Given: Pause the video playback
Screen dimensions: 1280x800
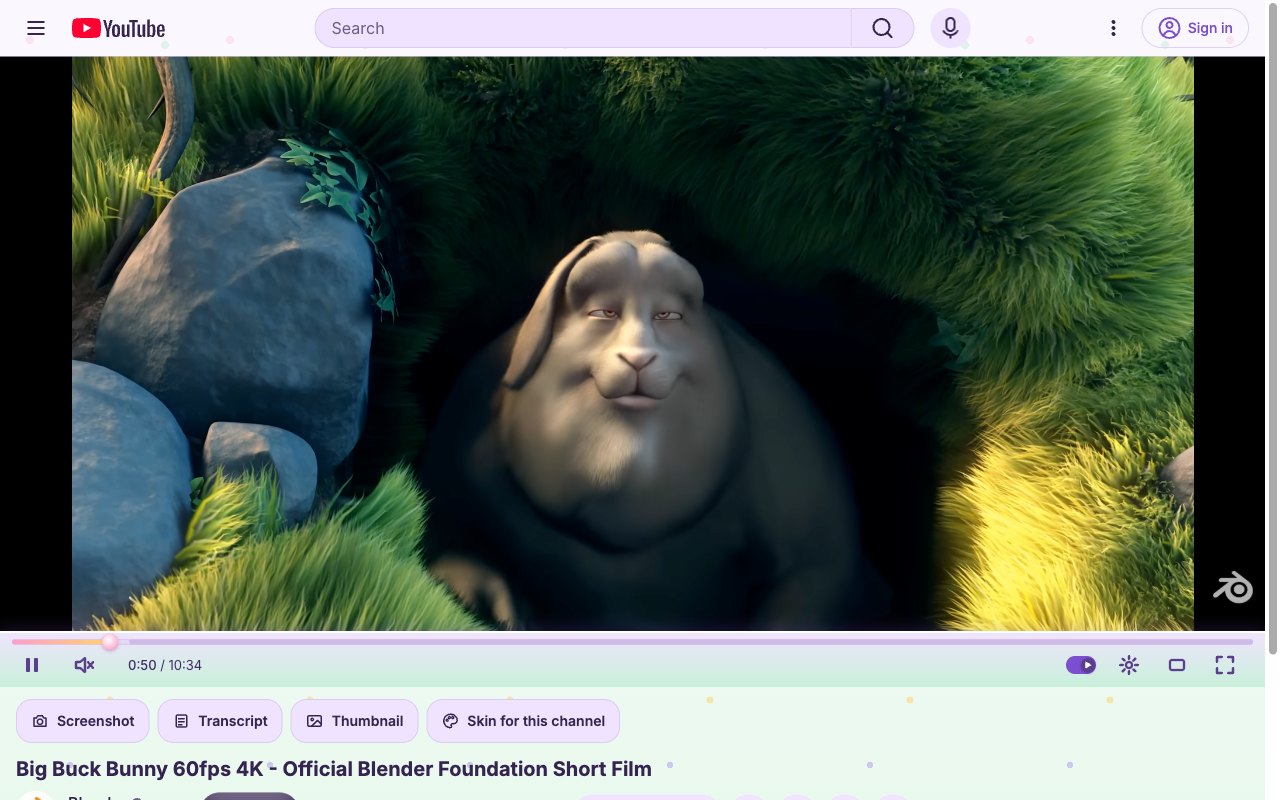Looking at the screenshot, I should (x=32, y=665).
